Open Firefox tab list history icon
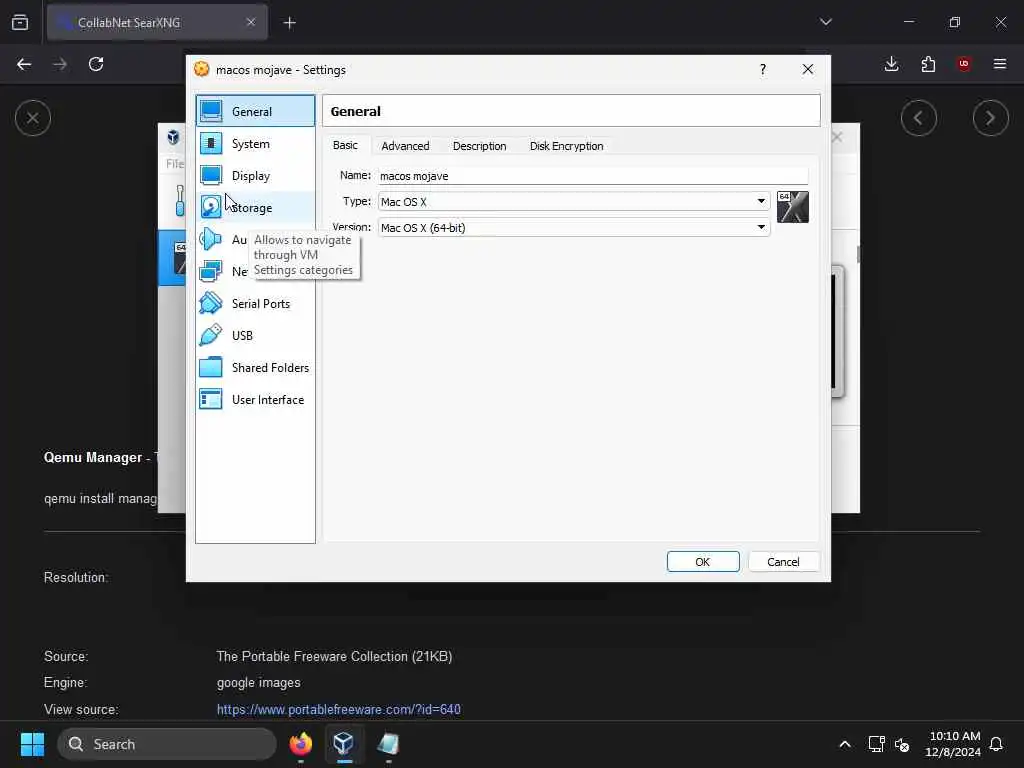Image resolution: width=1024 pixels, height=768 pixels. coord(20,22)
